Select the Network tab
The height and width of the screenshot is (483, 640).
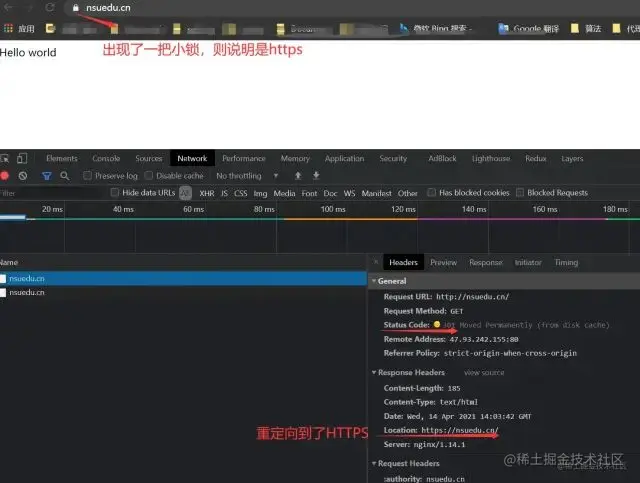coord(192,158)
